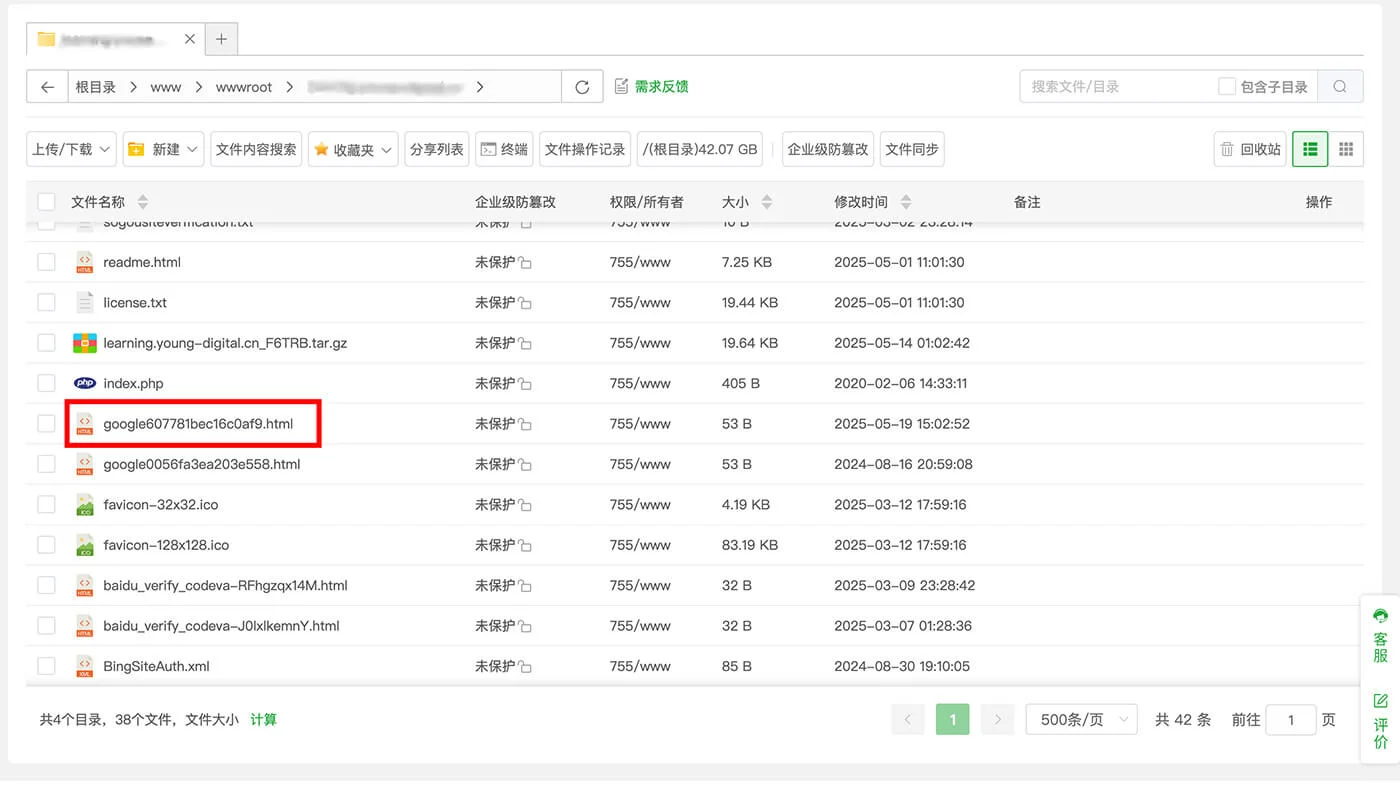This screenshot has height=800, width=1400.
Task: Click 文件同步 in the toolbar
Action: tap(911, 148)
